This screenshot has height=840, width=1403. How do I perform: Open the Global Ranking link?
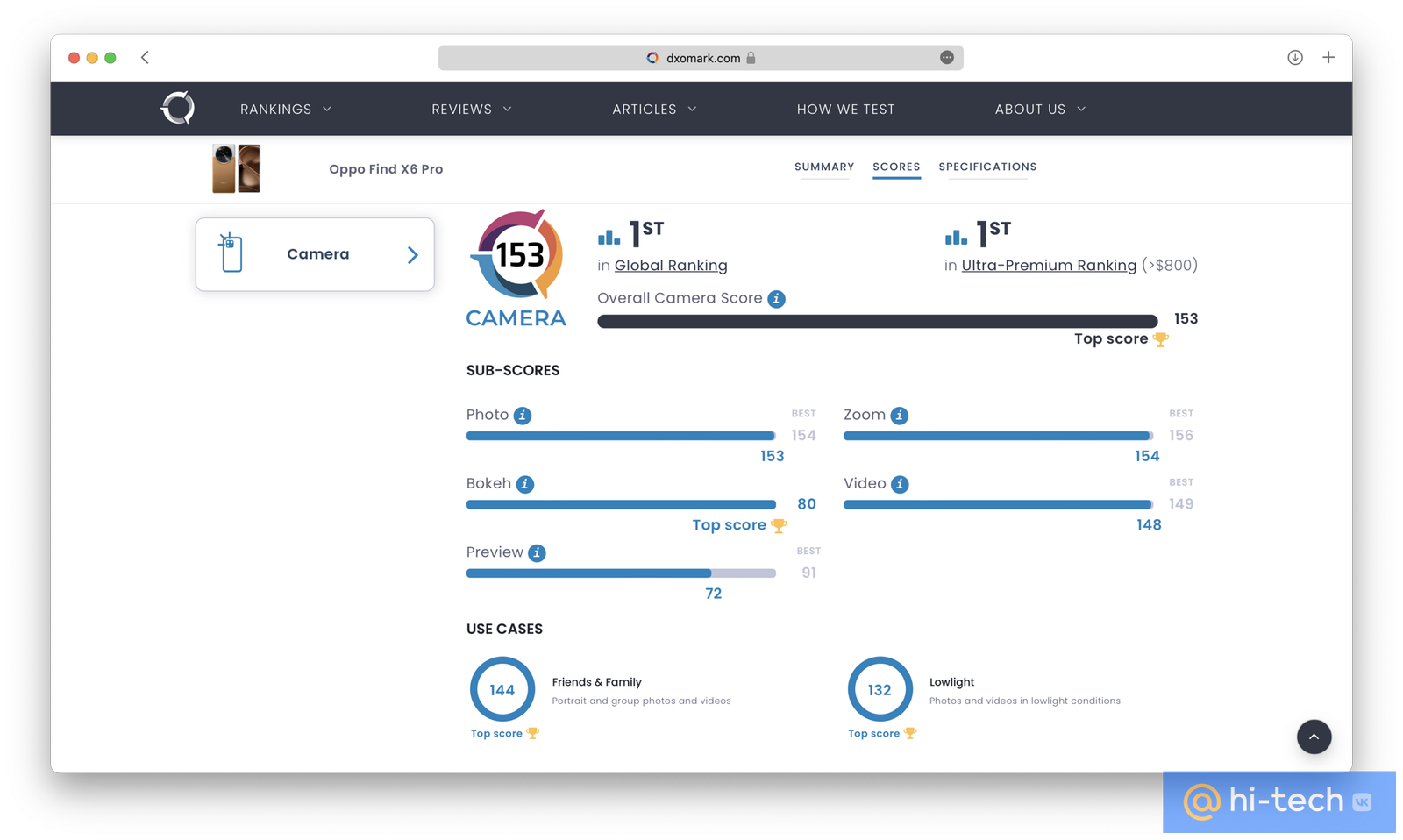[671, 266]
